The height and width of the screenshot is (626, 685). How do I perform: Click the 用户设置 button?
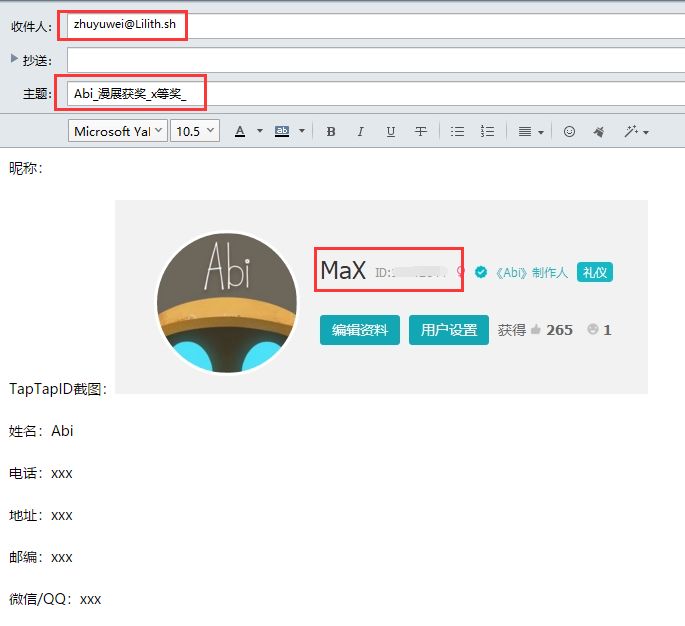(x=449, y=330)
